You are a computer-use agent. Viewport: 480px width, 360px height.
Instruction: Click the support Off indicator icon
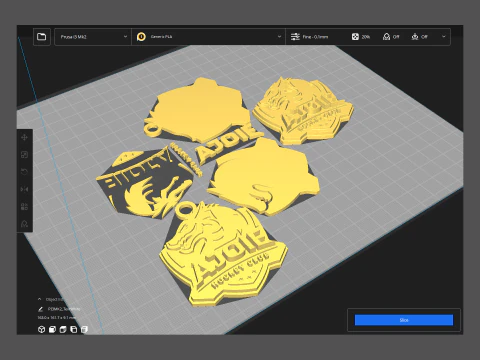386,37
